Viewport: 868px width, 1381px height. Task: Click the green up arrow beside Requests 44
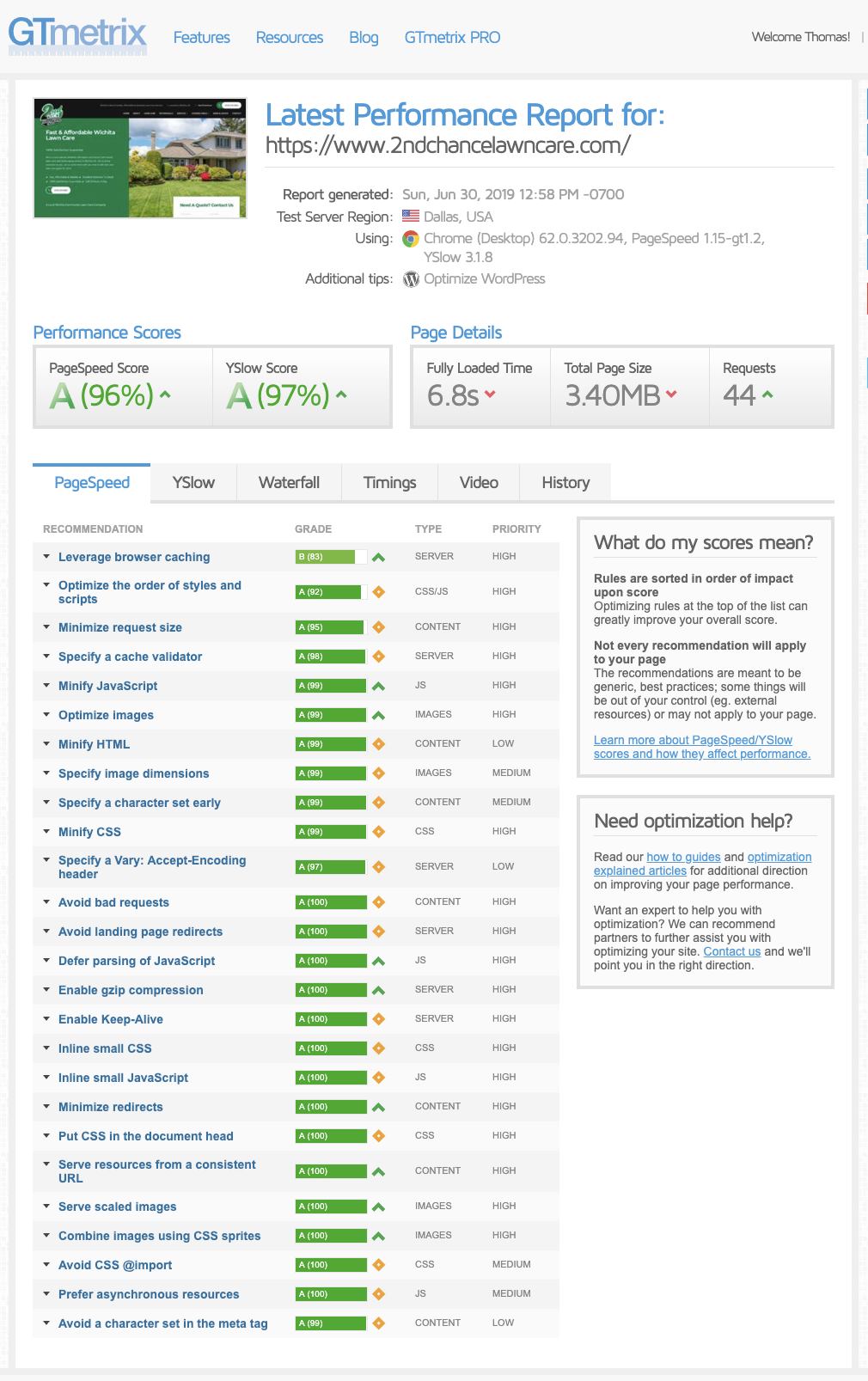(767, 394)
